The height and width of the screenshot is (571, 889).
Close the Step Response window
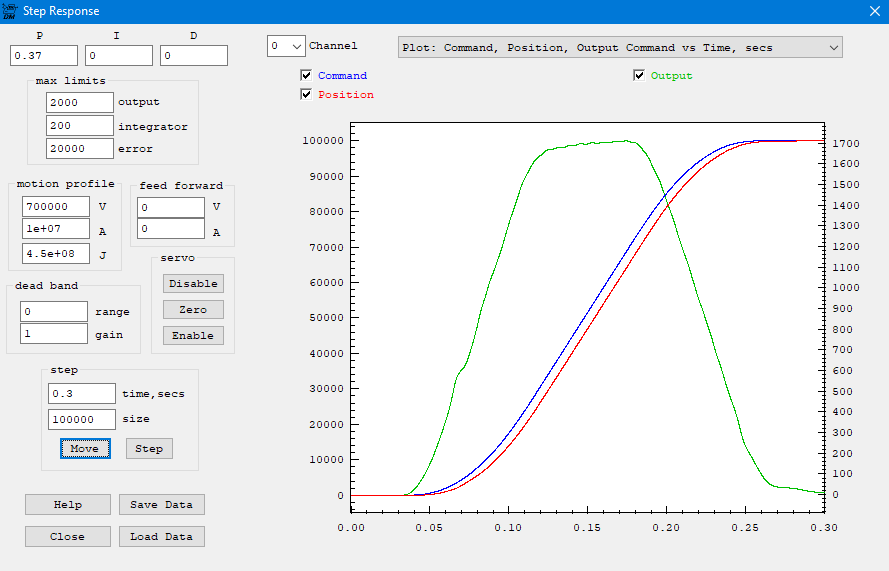point(873,12)
